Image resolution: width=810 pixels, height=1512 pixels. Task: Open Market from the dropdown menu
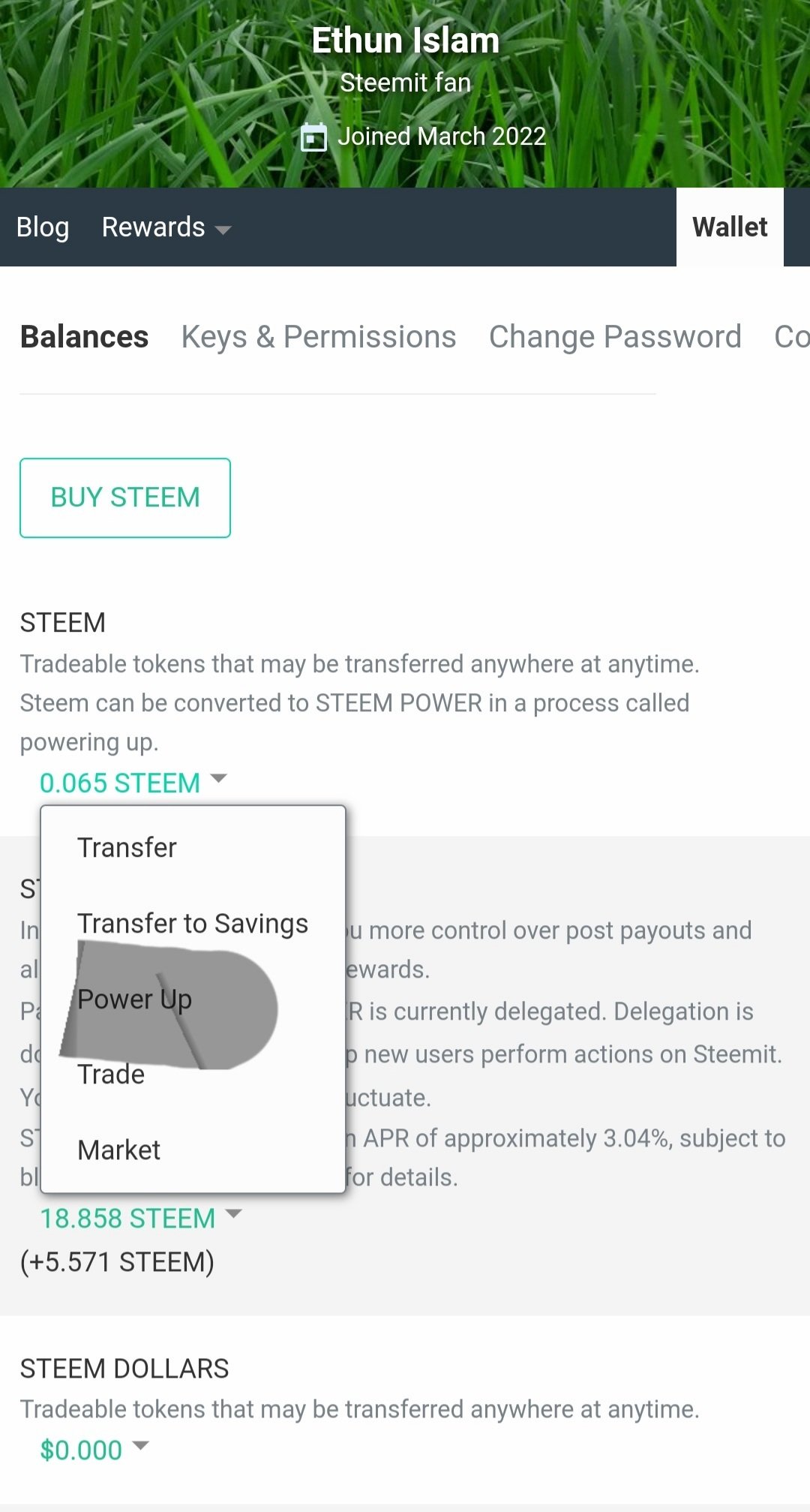[x=118, y=1150]
